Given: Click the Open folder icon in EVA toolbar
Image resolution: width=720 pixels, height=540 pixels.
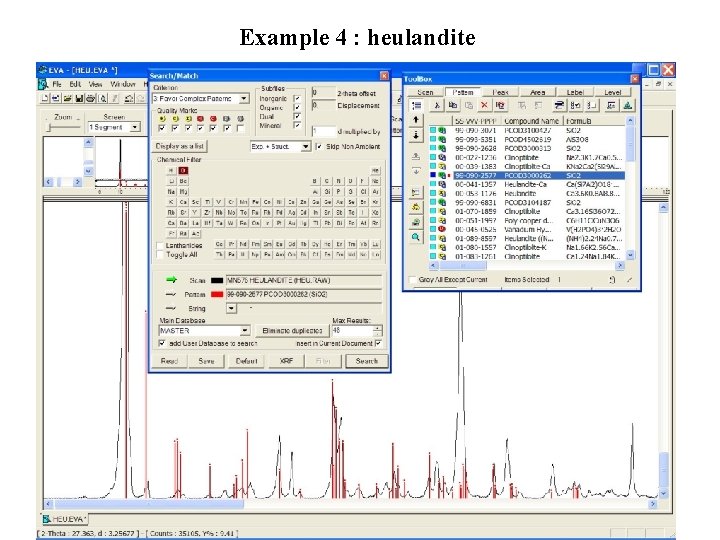Looking at the screenshot, I should [68, 98].
